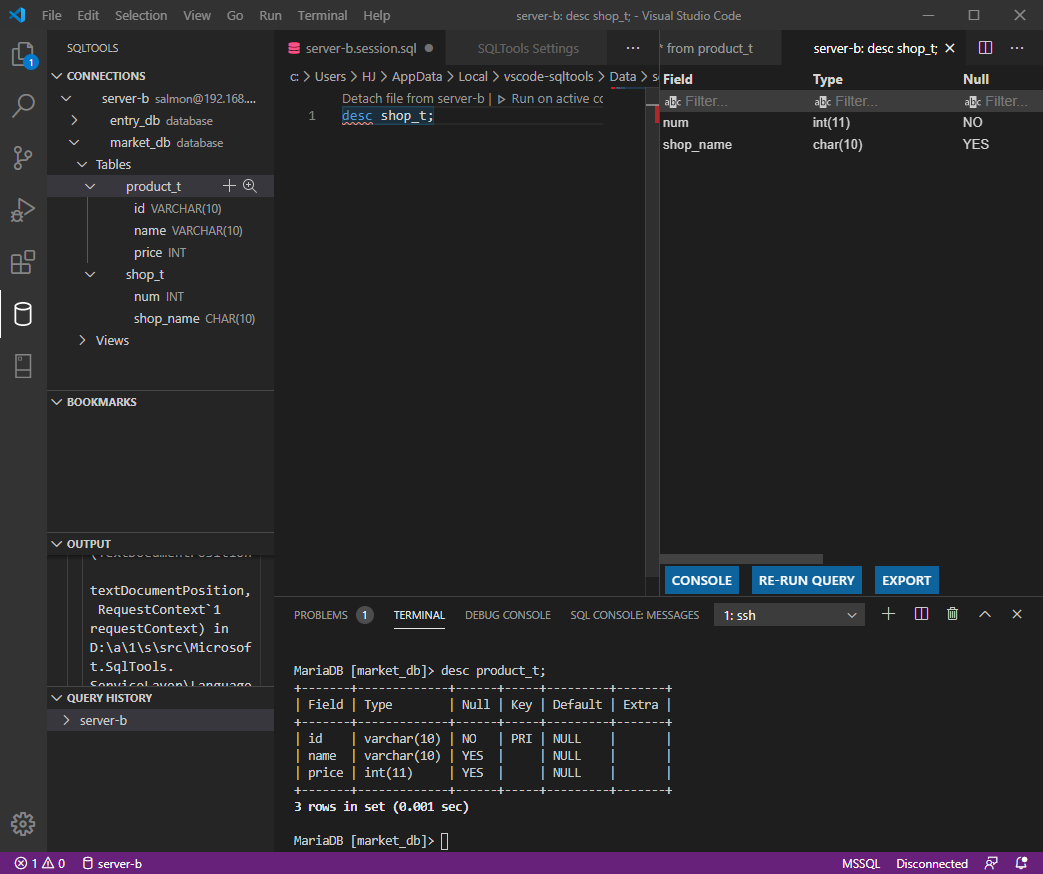Open the Source Control view
The height and width of the screenshot is (874, 1043).
click(x=23, y=158)
